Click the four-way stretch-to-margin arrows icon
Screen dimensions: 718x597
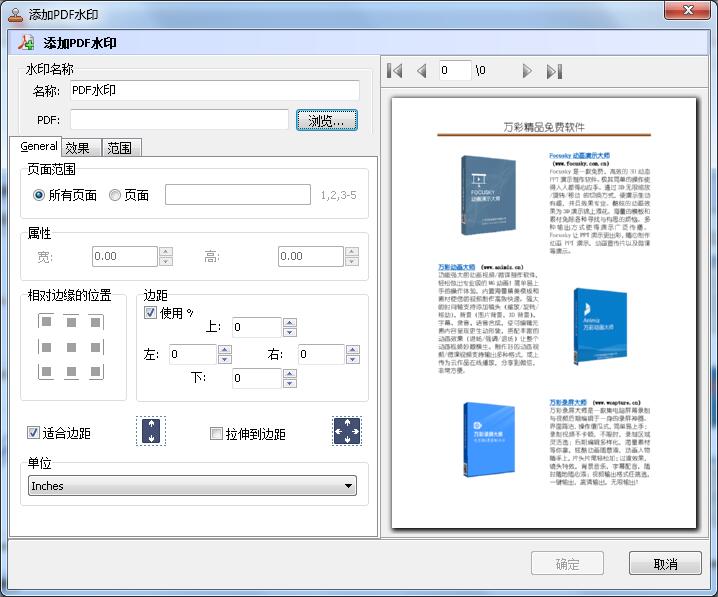tap(347, 432)
